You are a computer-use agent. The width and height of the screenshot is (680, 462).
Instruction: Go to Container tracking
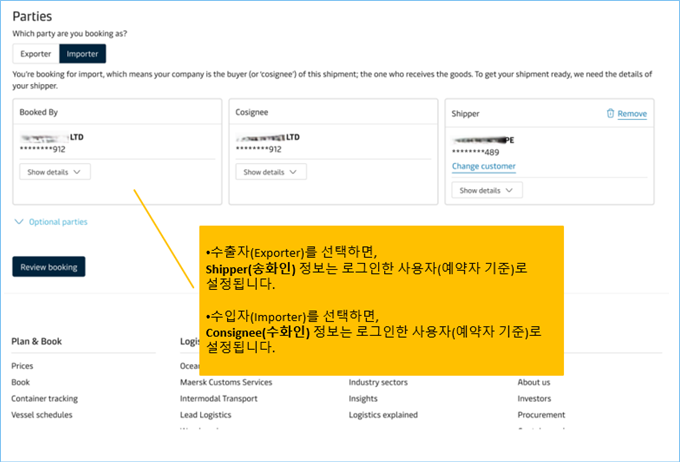[x=44, y=398]
